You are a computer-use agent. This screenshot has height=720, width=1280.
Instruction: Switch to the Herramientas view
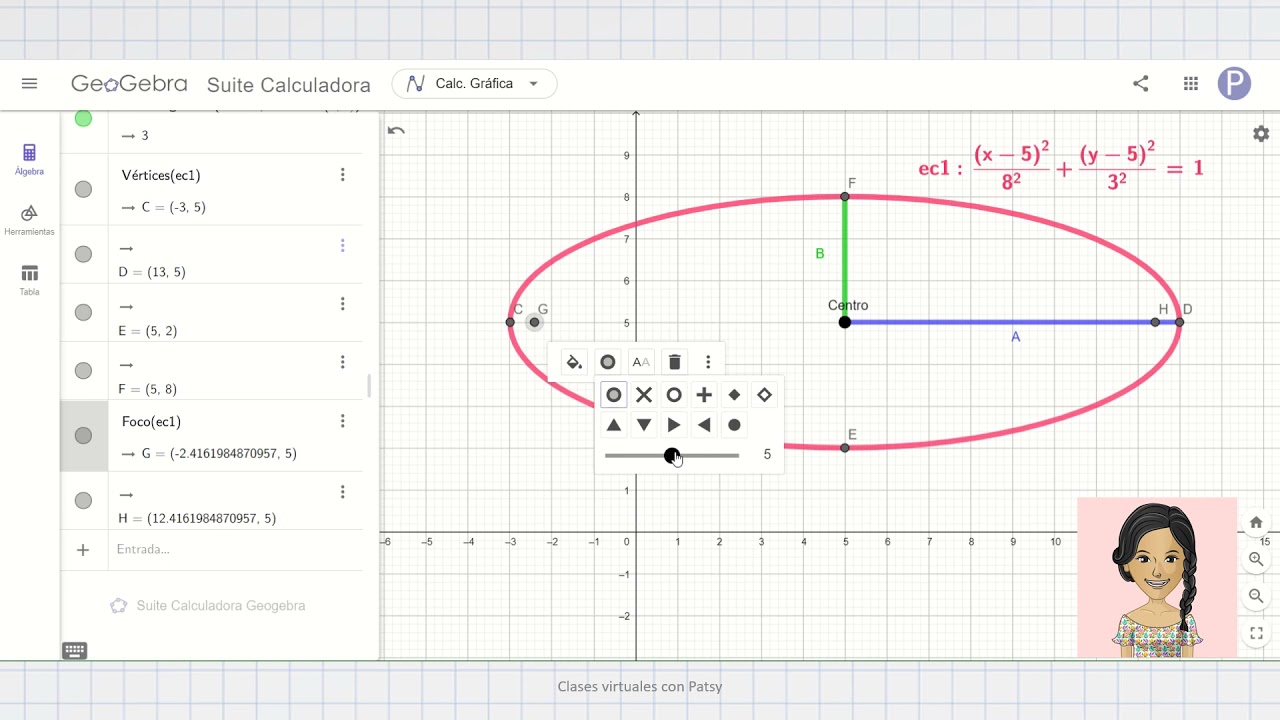(x=29, y=219)
